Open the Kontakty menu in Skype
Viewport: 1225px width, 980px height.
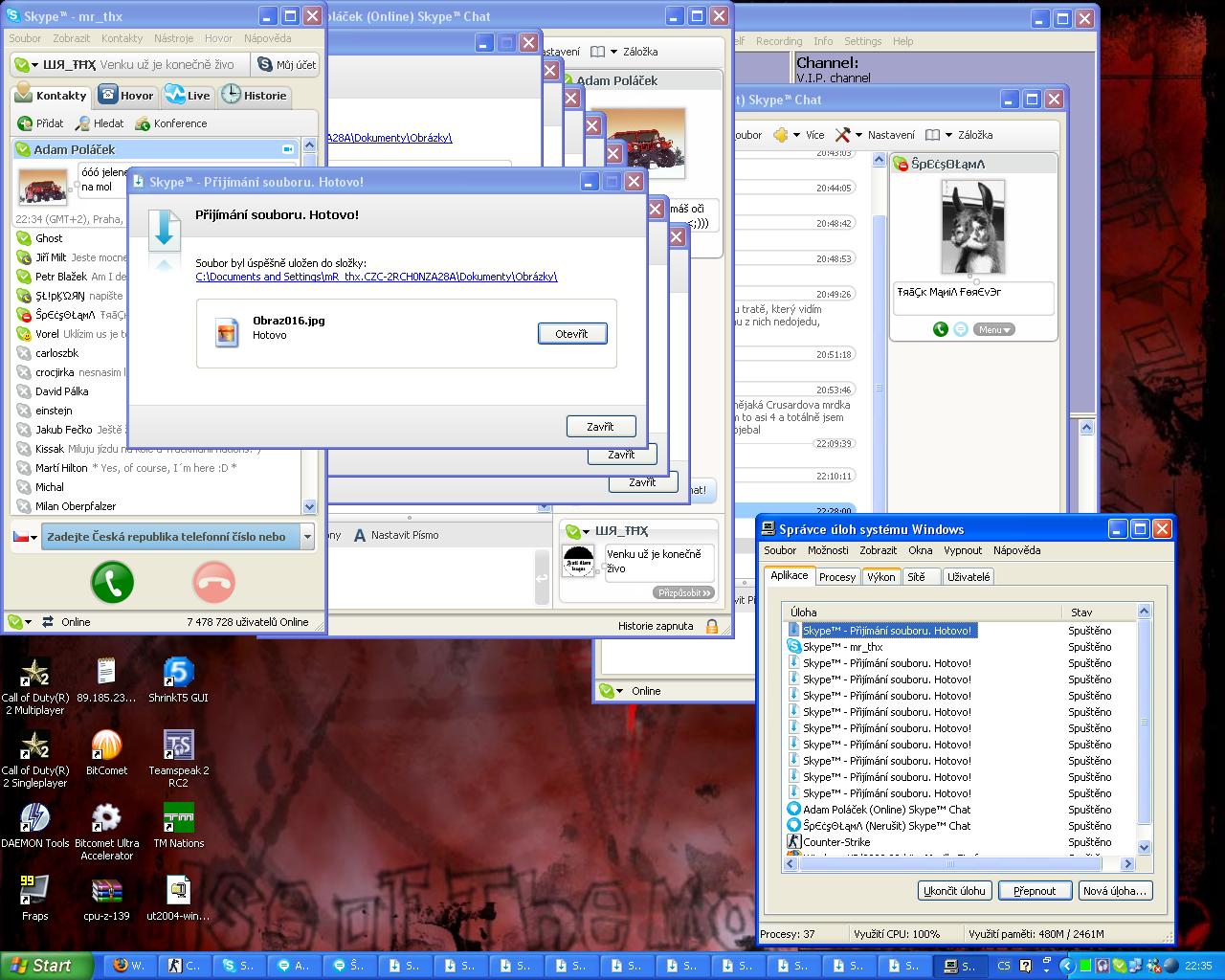(122, 38)
